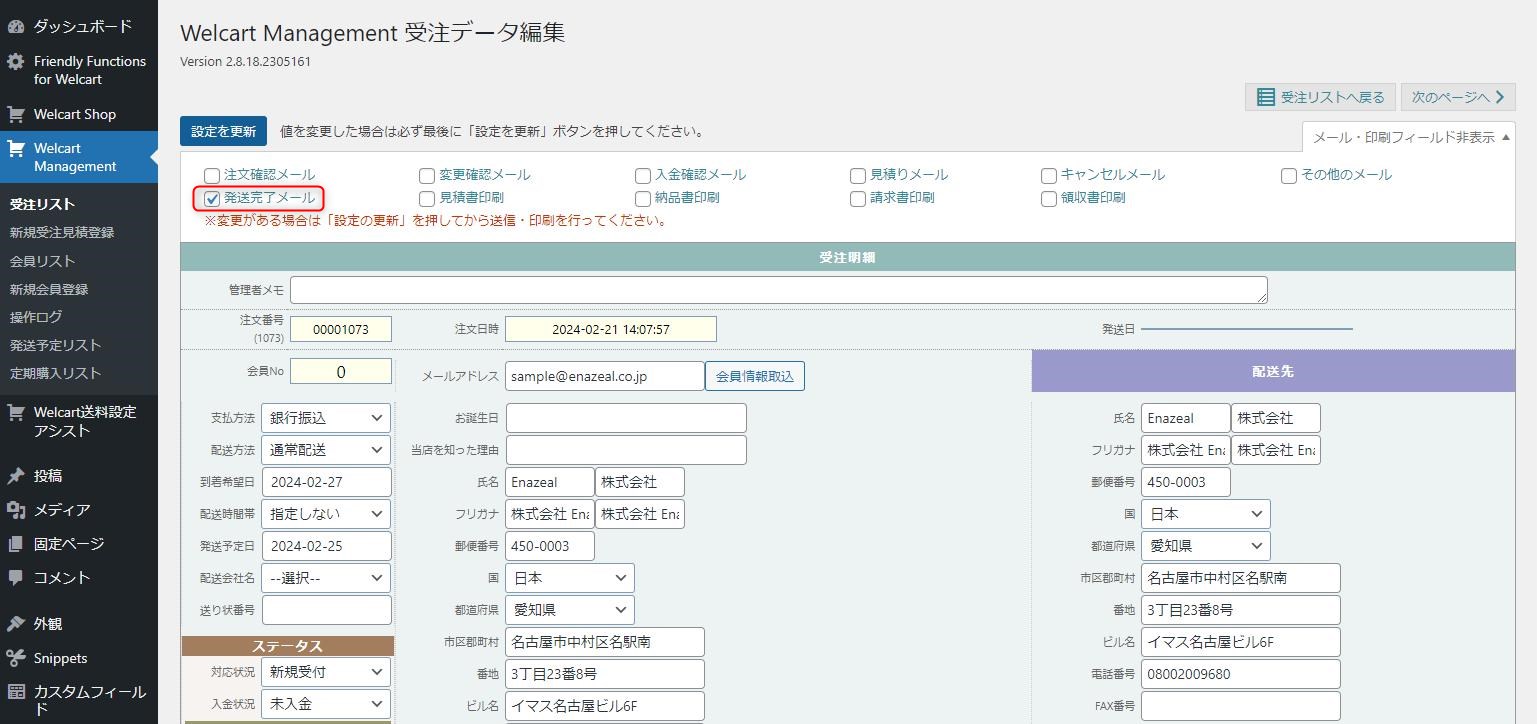Image resolution: width=1537 pixels, height=724 pixels.
Task: Click the speech bubble icon beside コメント
Action: point(15,578)
